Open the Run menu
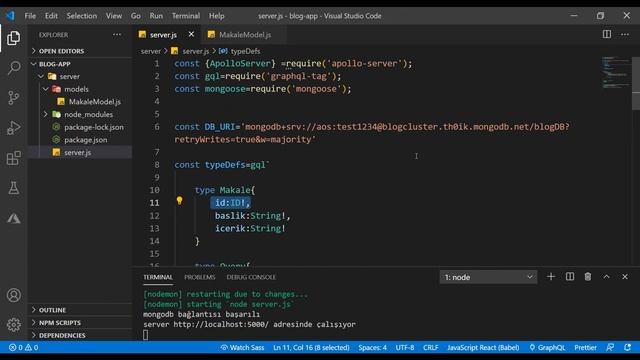 click(156, 16)
